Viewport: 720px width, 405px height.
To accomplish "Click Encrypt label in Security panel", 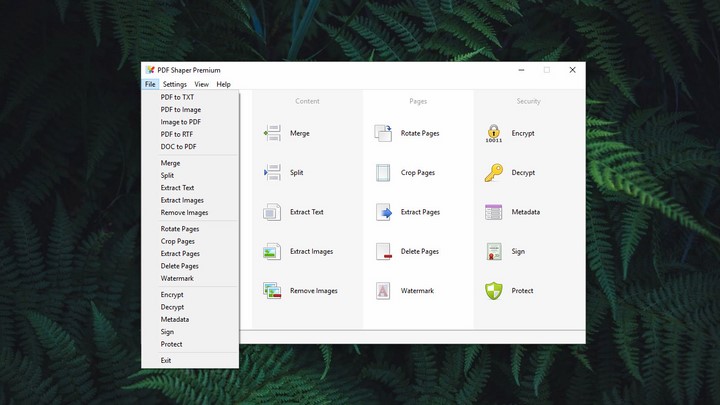I will [523, 133].
